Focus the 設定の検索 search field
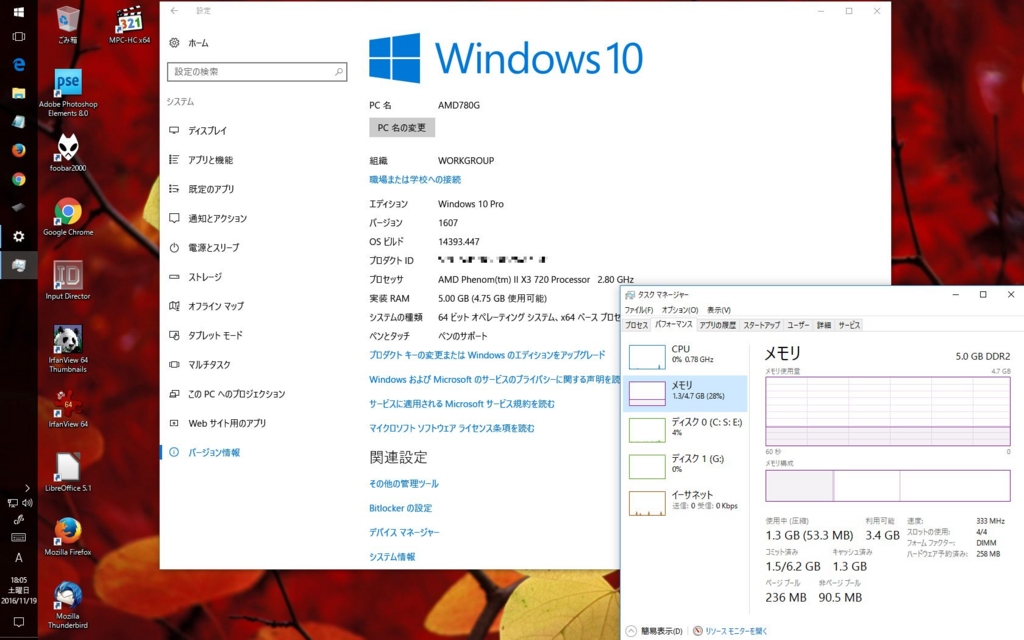 coord(257,72)
